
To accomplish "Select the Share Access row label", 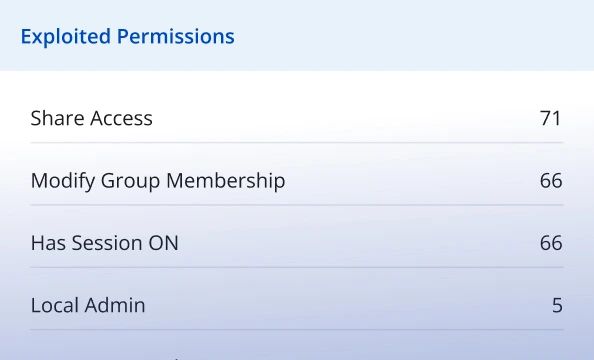I will coord(92,118).
